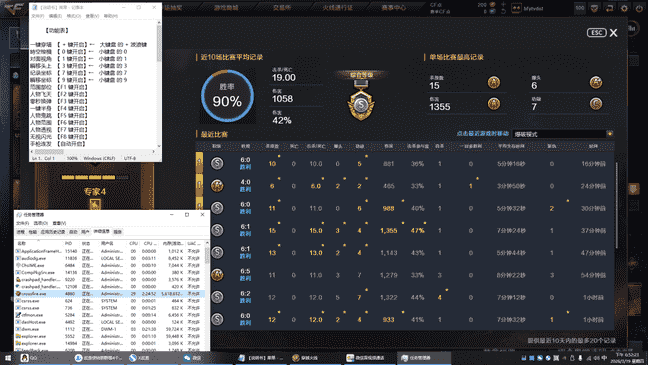The image size is (648, 365).
Task: Switch to the 服务 tab in Task Manager
Action: tap(118, 232)
